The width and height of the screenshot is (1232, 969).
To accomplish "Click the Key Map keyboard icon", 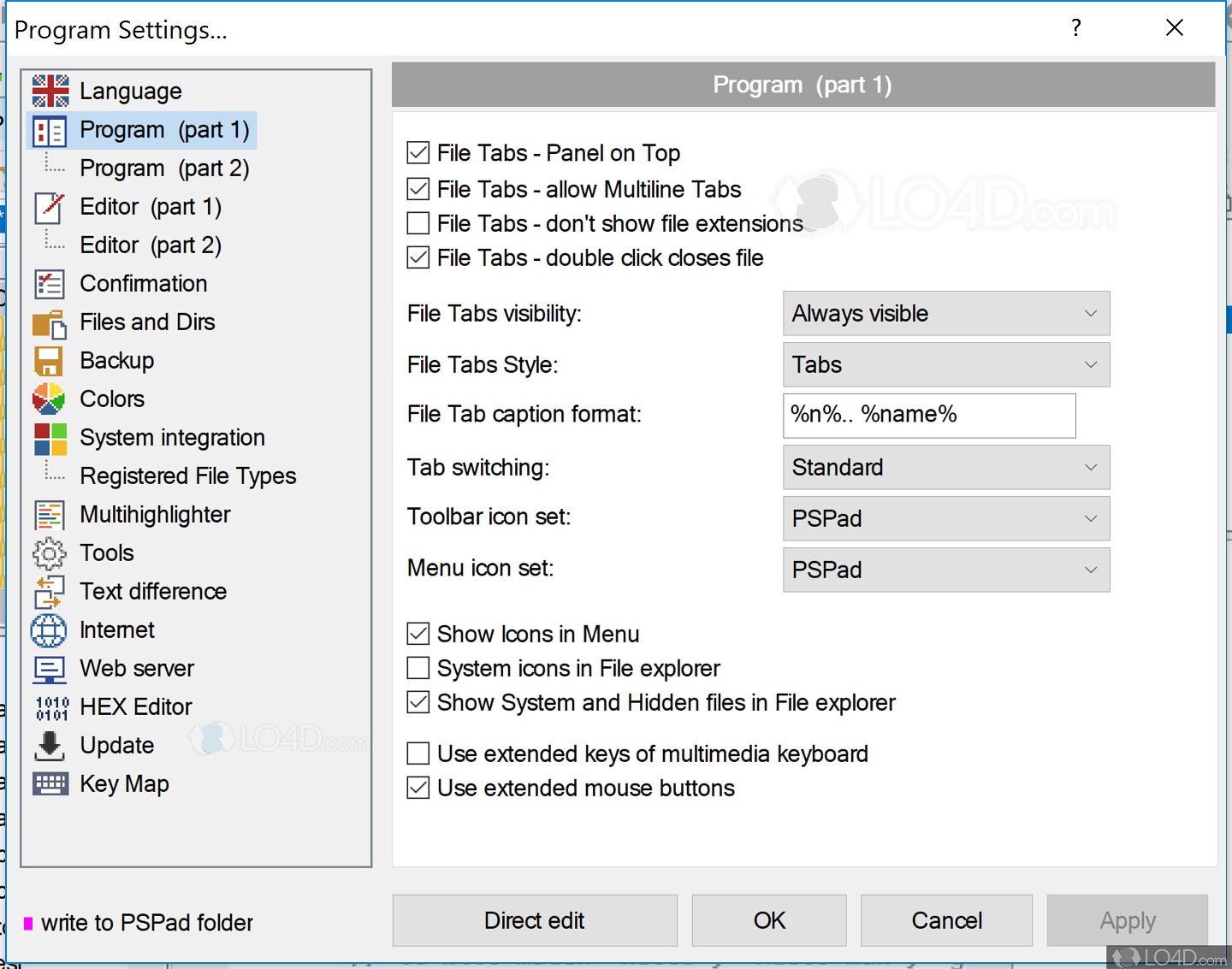I will click(x=50, y=783).
